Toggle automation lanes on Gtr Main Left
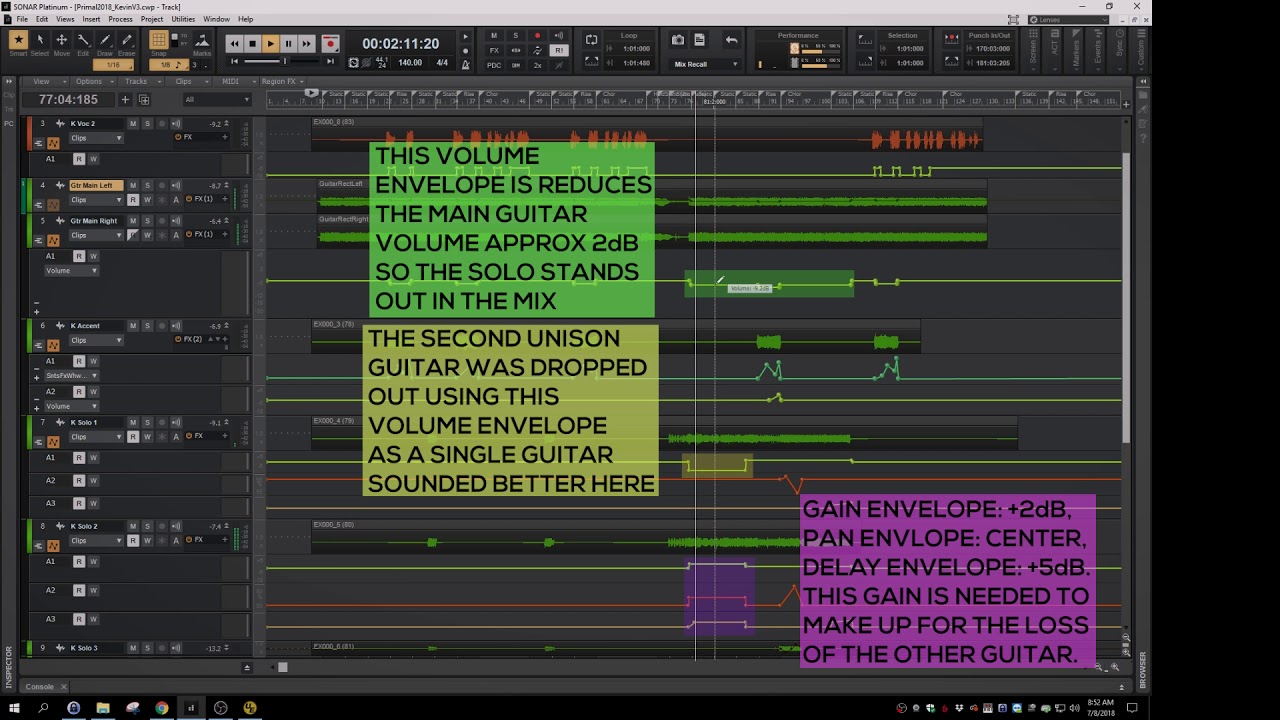 54,205
